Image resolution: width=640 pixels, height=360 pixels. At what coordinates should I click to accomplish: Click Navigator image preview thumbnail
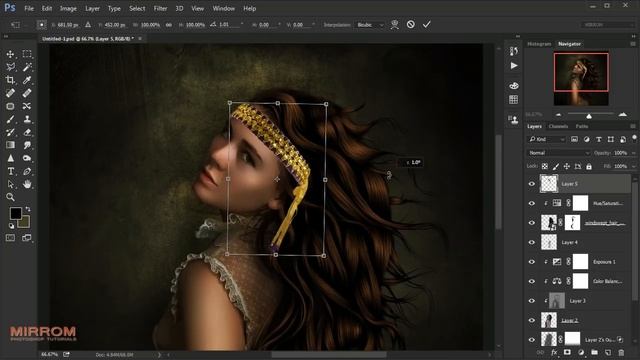[x=581, y=79]
